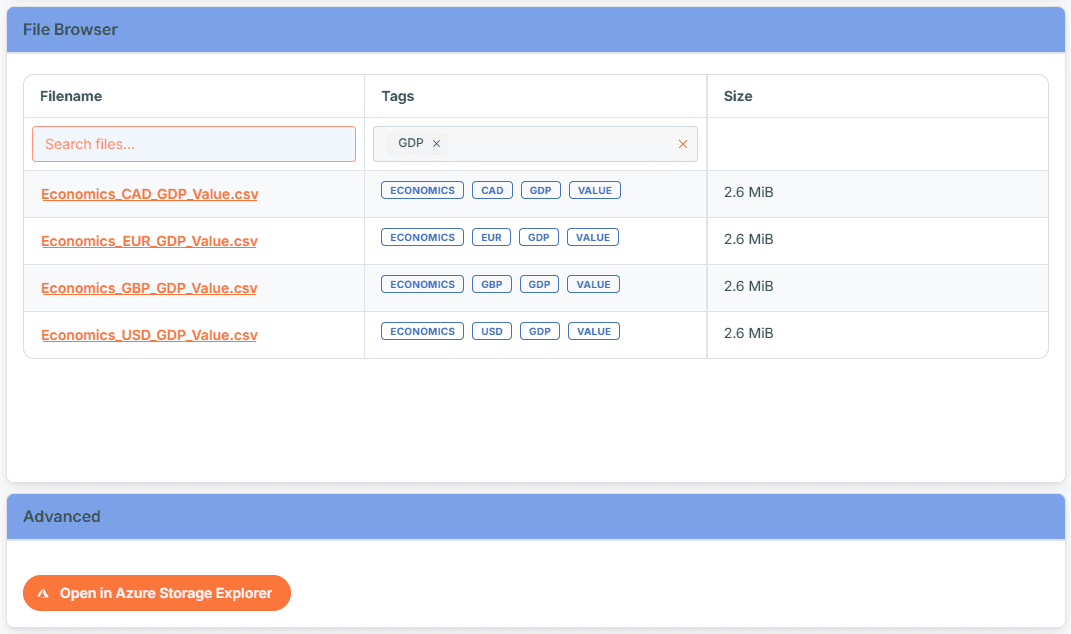Click the Search files input box
1071x634 pixels.
(193, 143)
